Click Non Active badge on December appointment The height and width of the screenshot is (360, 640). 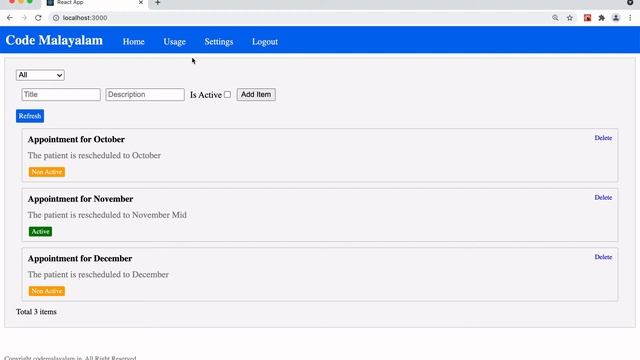click(x=47, y=291)
